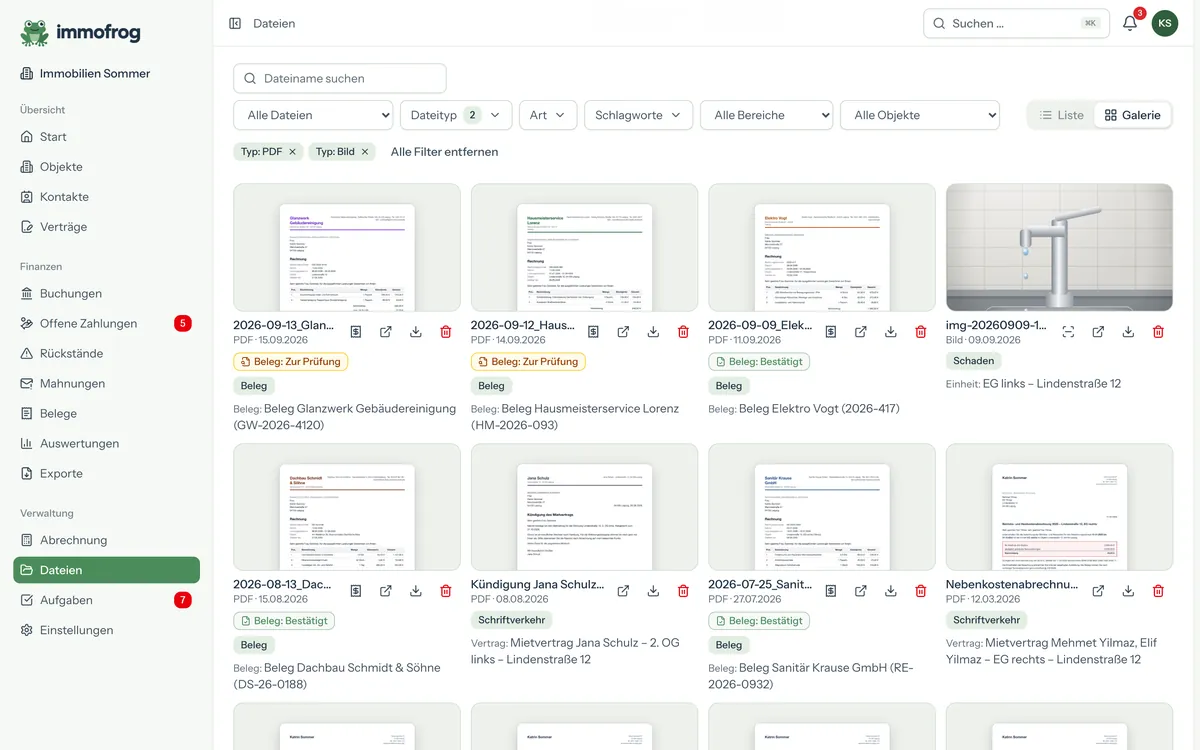This screenshot has width=1200, height=750.
Task: Open the Schlagworte filter dropdown
Action: click(639, 115)
